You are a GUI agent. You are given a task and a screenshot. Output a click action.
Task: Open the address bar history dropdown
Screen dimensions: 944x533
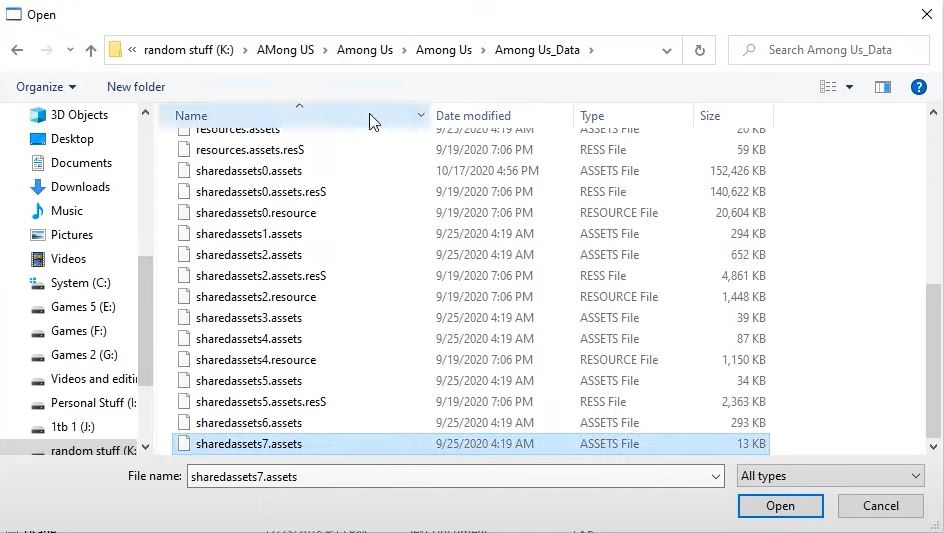click(666, 51)
